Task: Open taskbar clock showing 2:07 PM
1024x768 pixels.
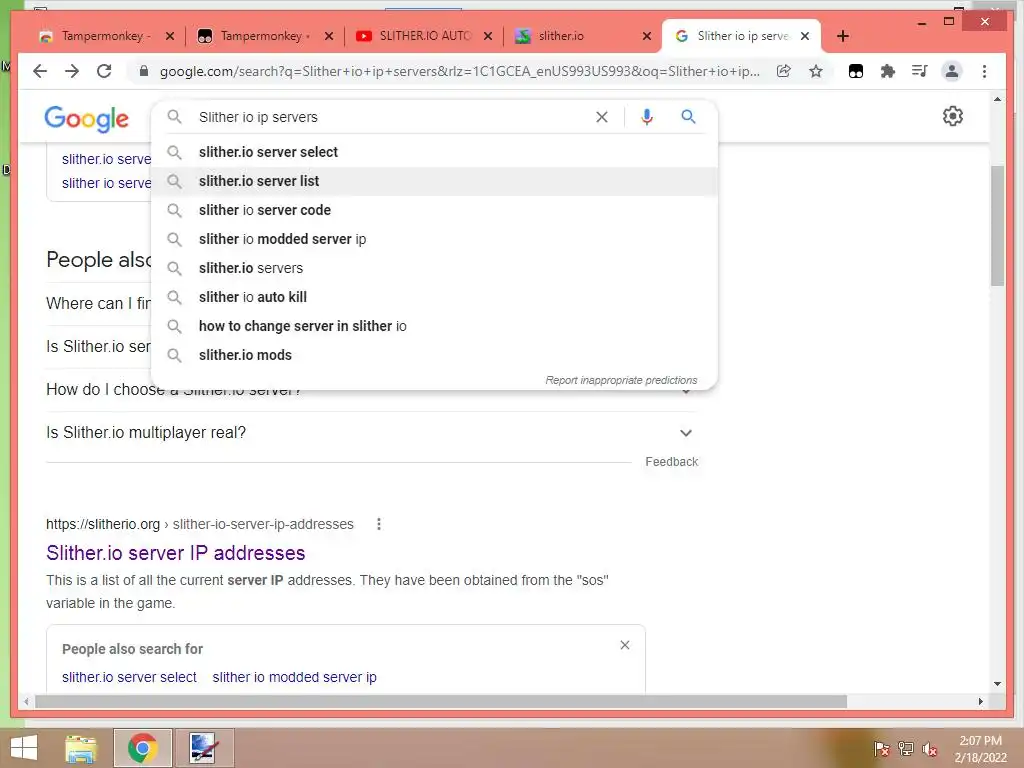Action: tap(980, 749)
